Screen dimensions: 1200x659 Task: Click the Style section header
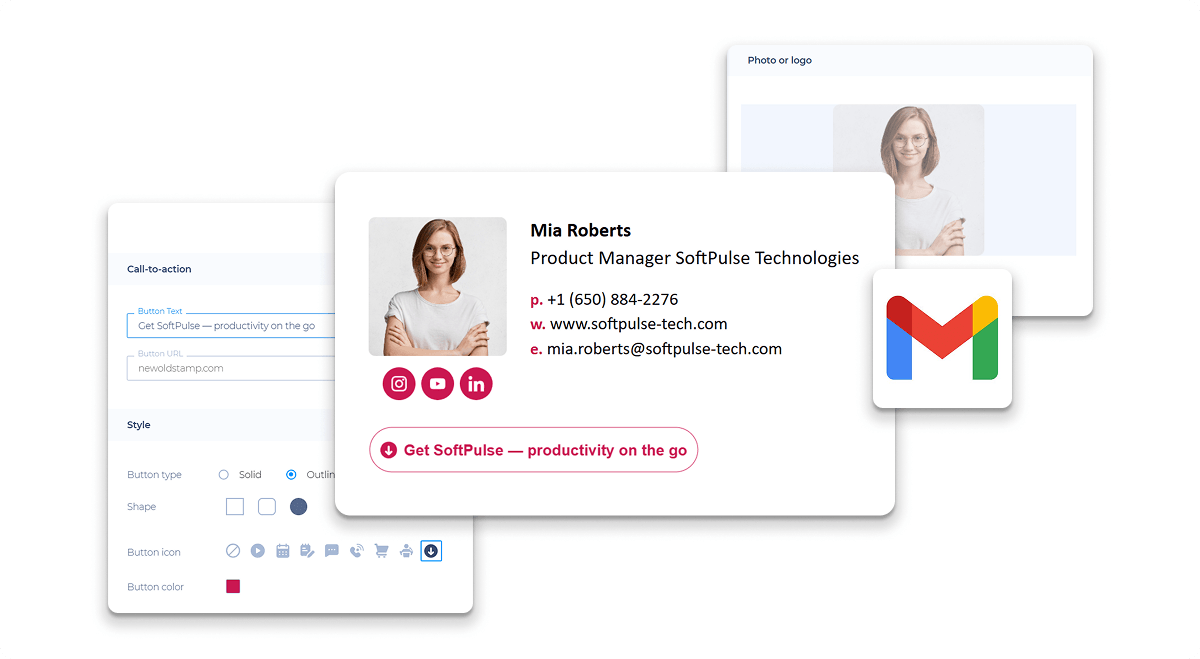click(x=139, y=425)
